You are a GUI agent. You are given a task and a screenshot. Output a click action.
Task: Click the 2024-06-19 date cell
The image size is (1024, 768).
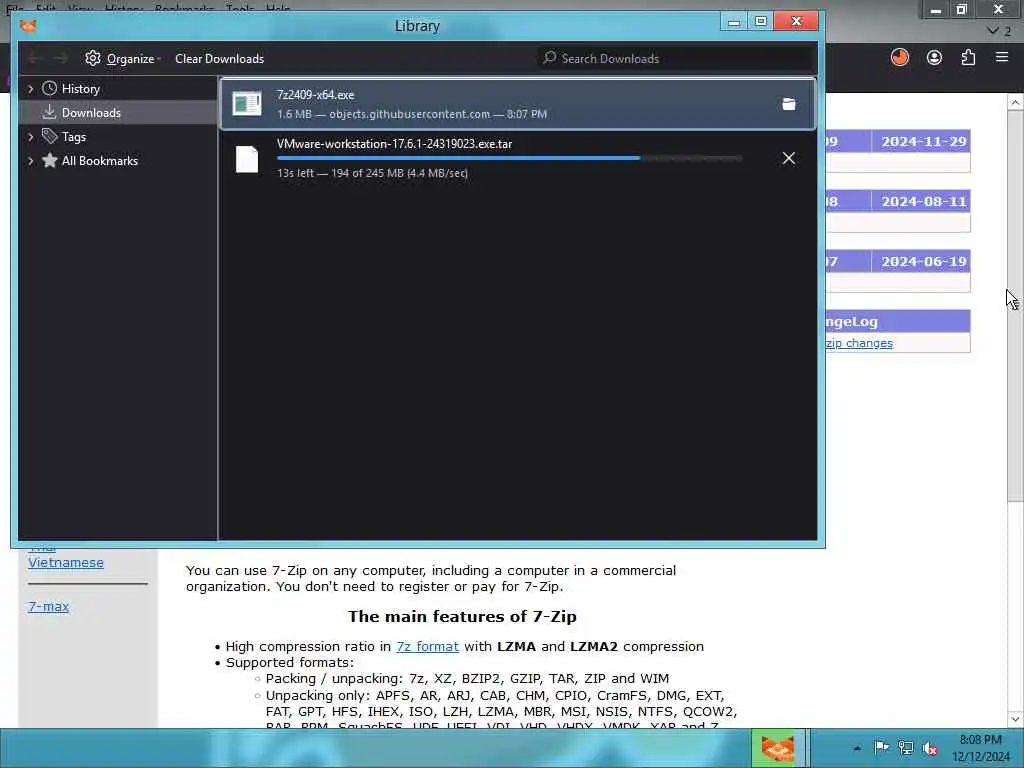tap(921, 261)
